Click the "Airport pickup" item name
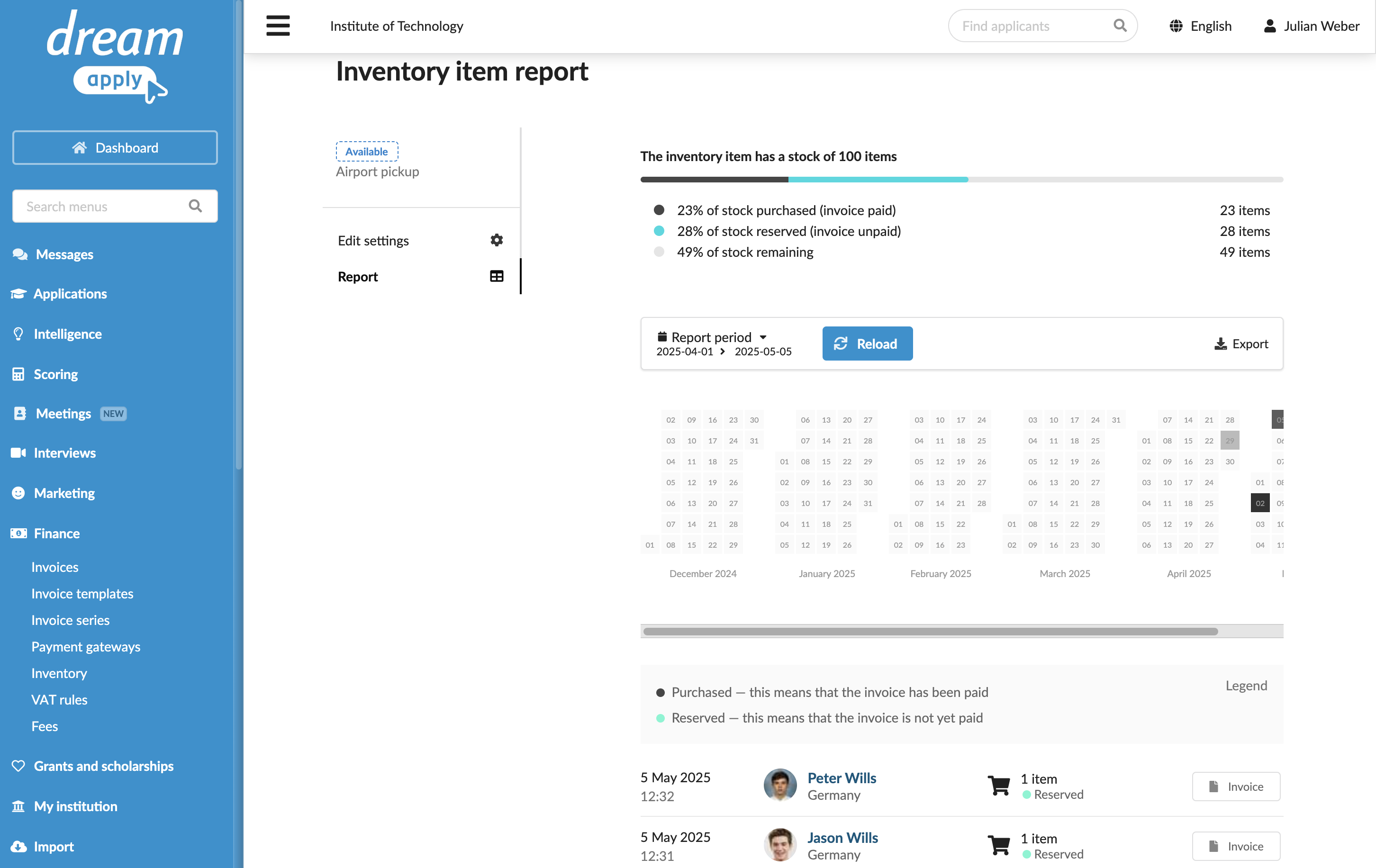This screenshot has height=868, width=1376. tap(377, 172)
